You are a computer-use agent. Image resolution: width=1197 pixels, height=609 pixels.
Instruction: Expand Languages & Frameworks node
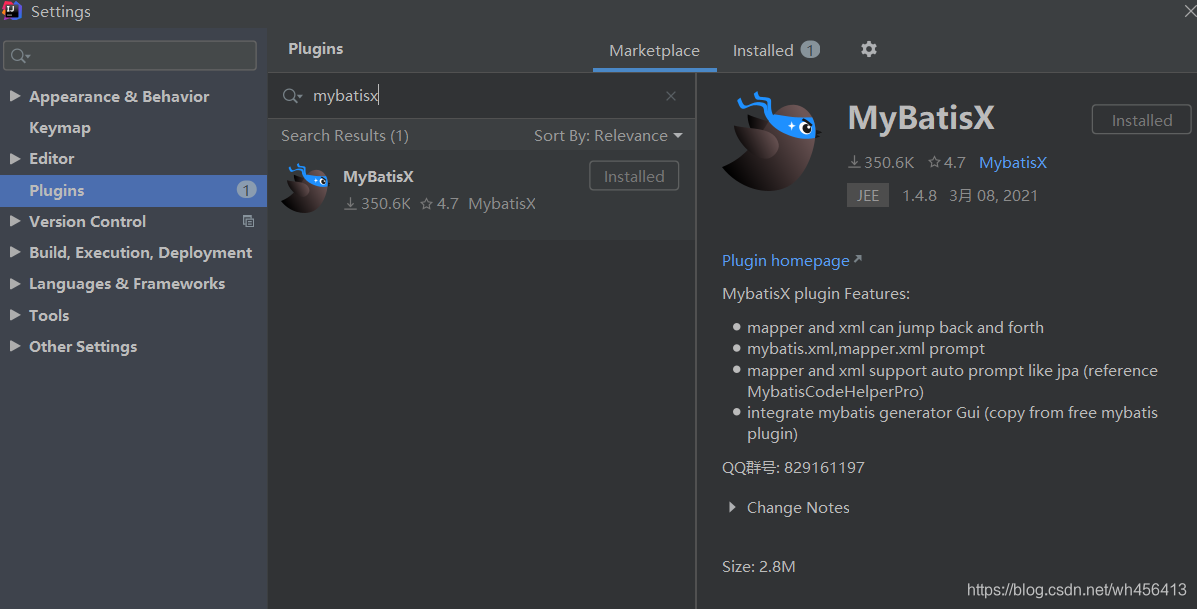pos(15,284)
